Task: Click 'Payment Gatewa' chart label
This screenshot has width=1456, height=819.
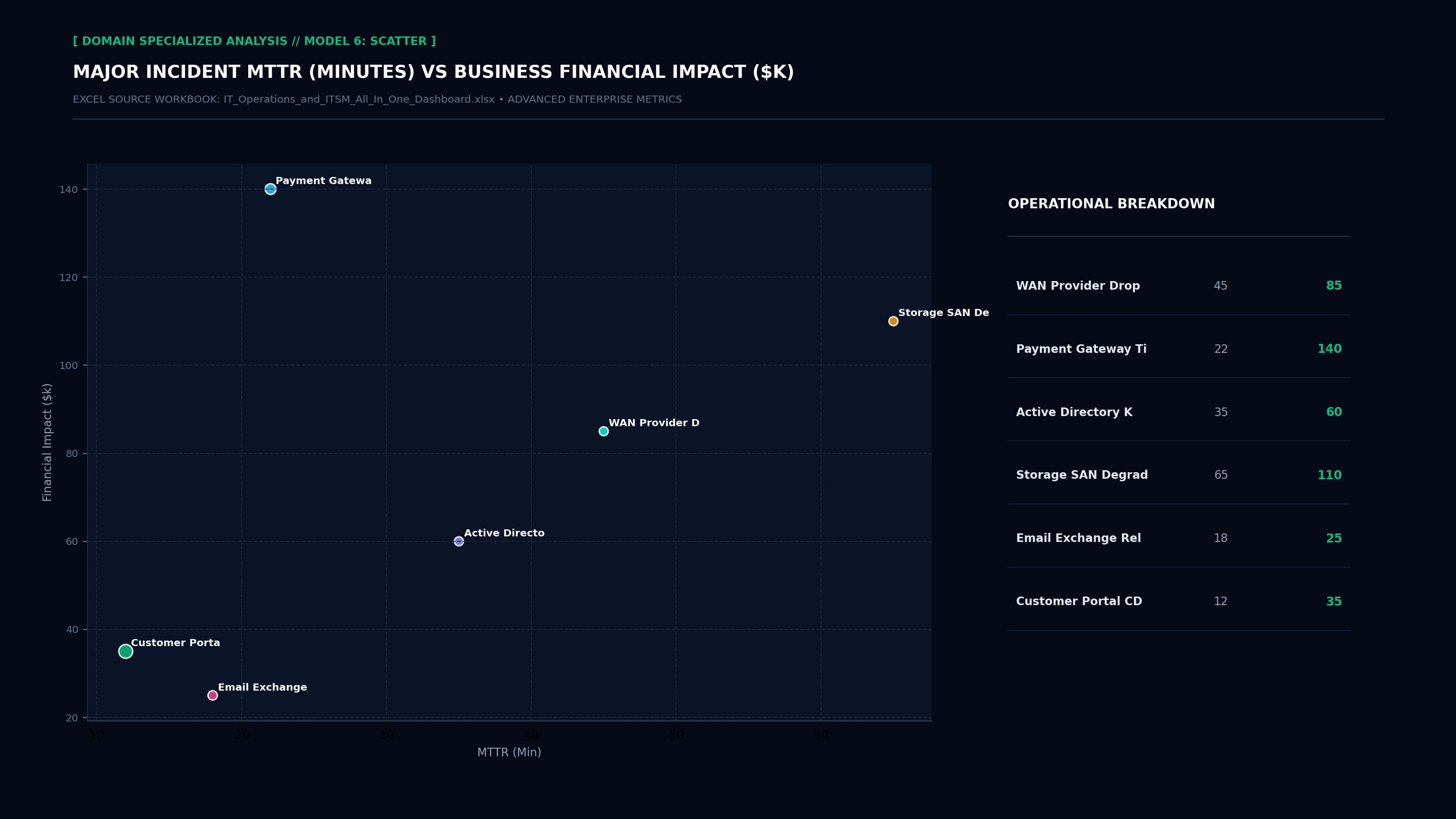Action: tap(324, 181)
